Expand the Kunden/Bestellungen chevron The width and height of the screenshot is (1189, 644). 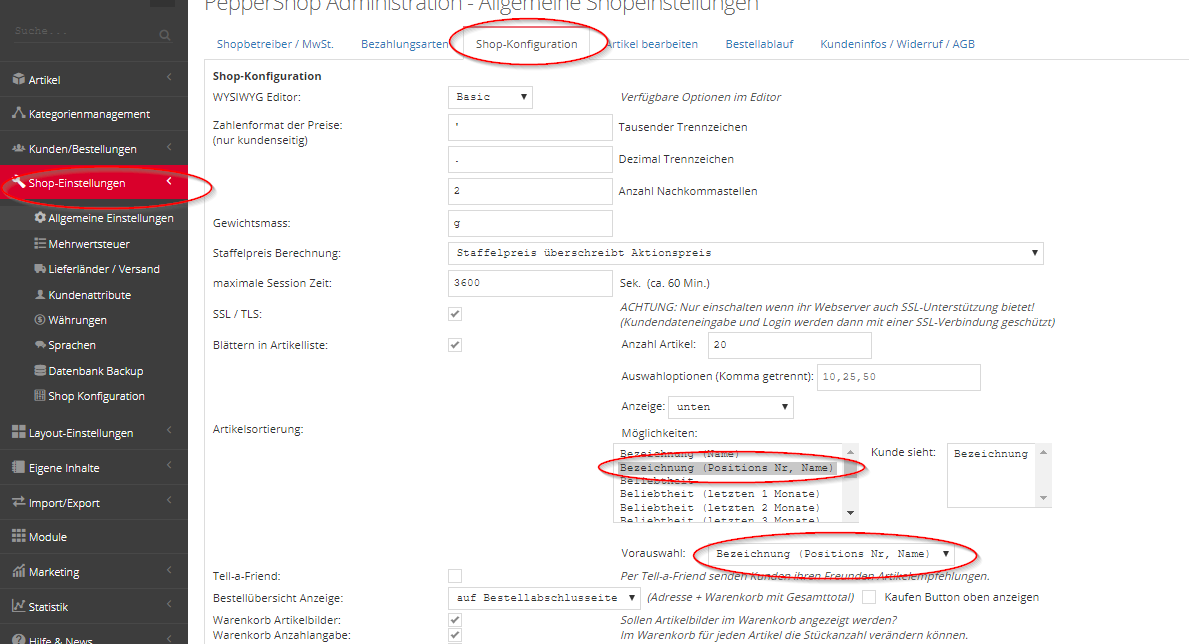[x=169, y=146]
